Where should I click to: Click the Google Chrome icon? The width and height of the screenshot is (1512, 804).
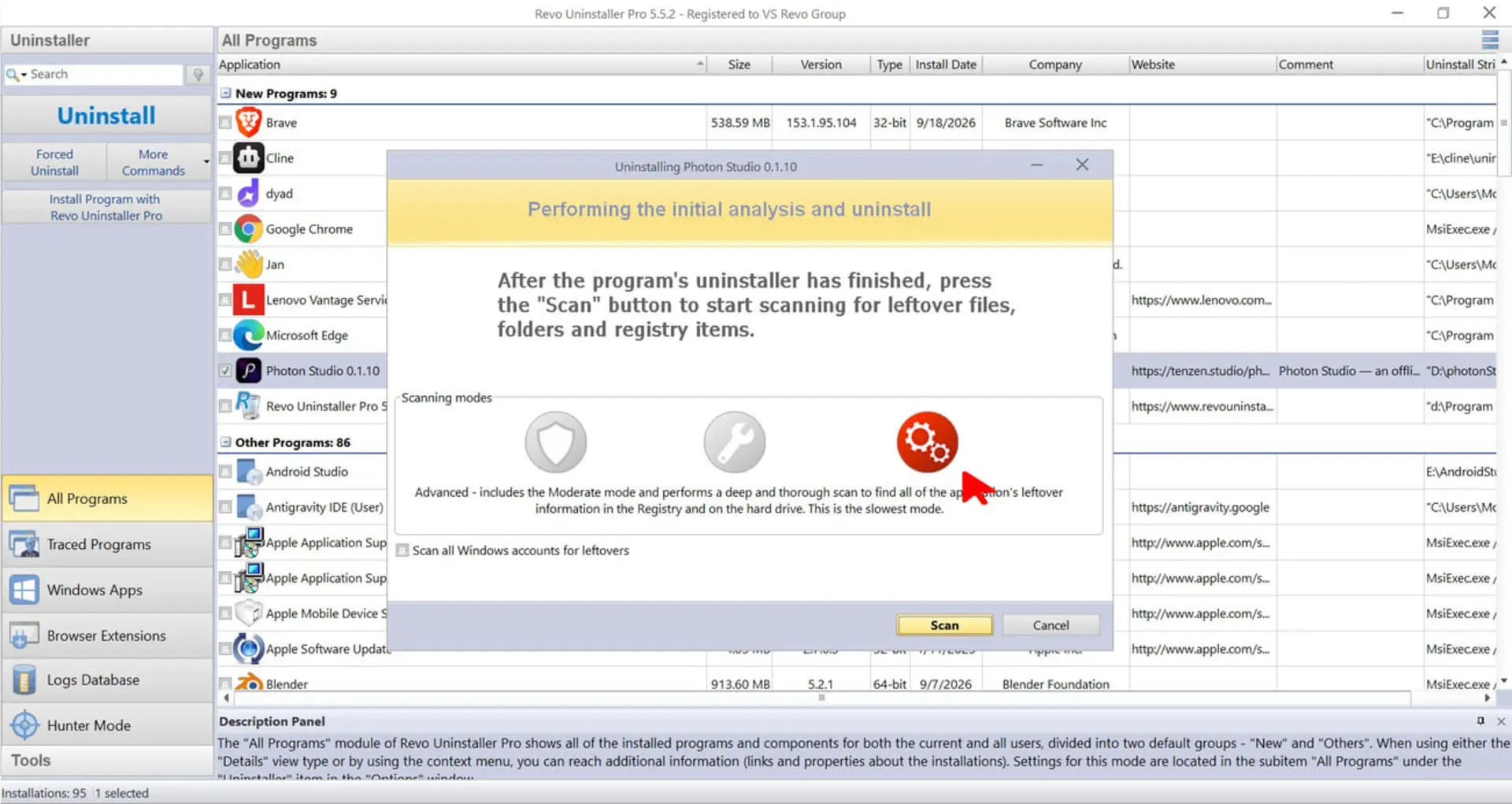click(x=248, y=229)
